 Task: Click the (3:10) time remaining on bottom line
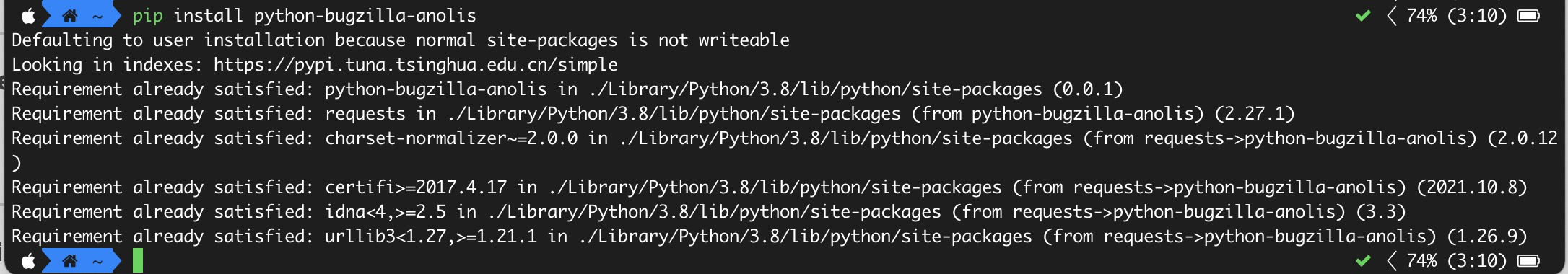pyautogui.click(x=1477, y=261)
